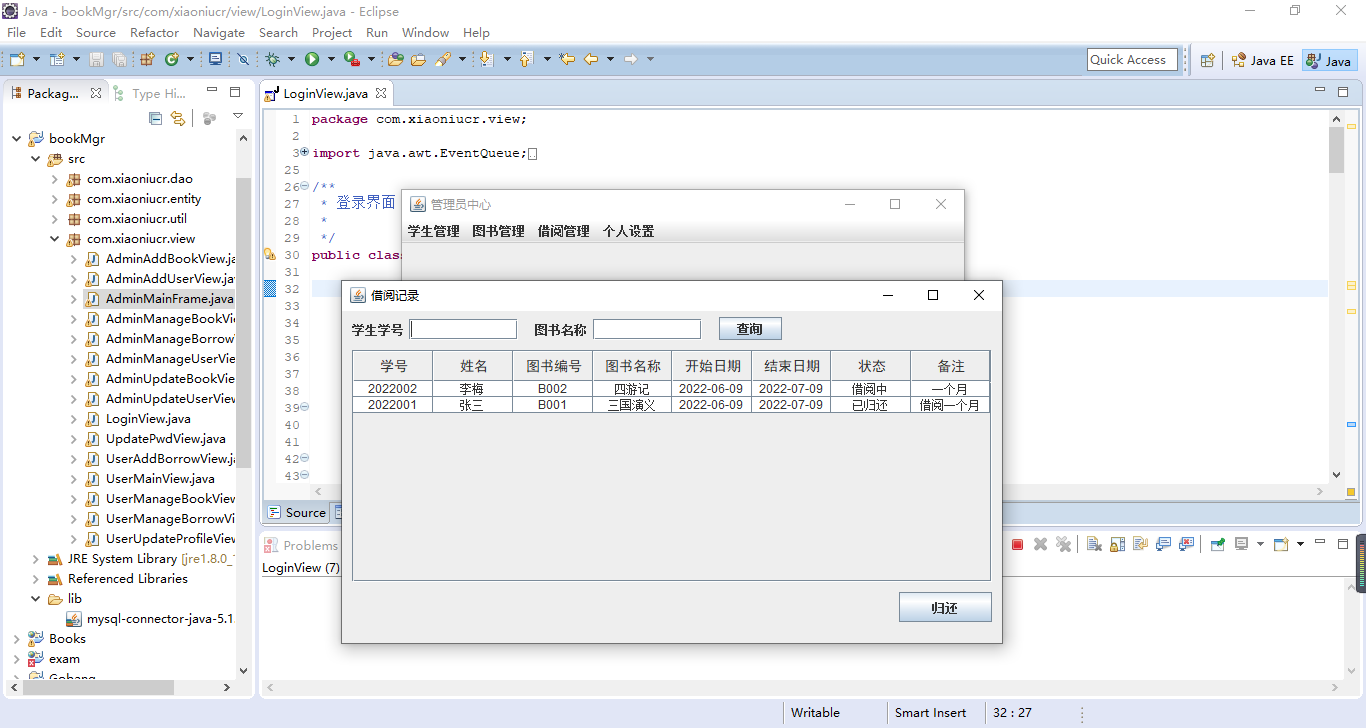Open 图书管理 menu in 管理员中心 window
This screenshot has width=1366, height=728.
point(498,231)
